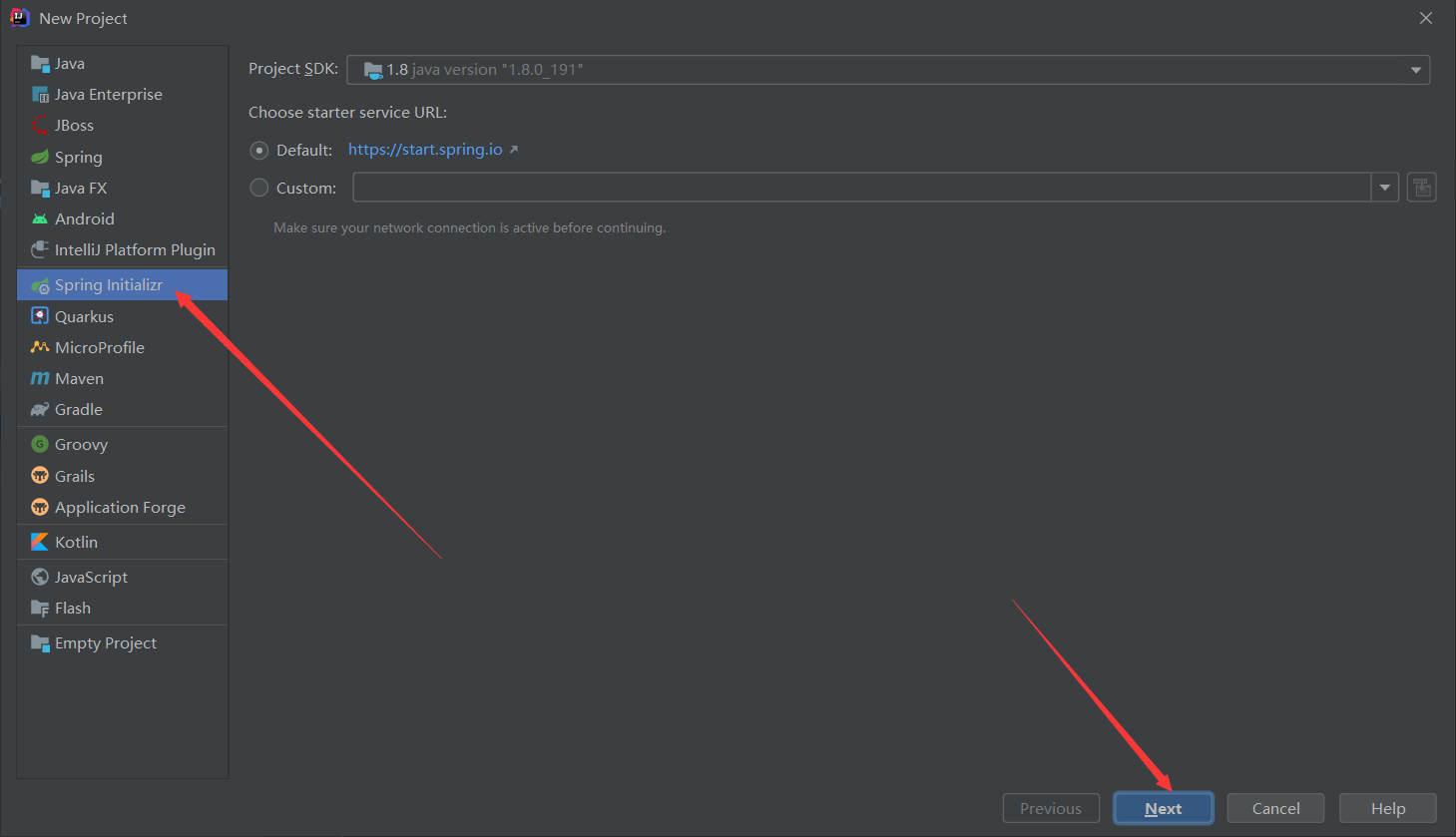Click the Application Forge icon
1456x837 pixels.
[40, 507]
